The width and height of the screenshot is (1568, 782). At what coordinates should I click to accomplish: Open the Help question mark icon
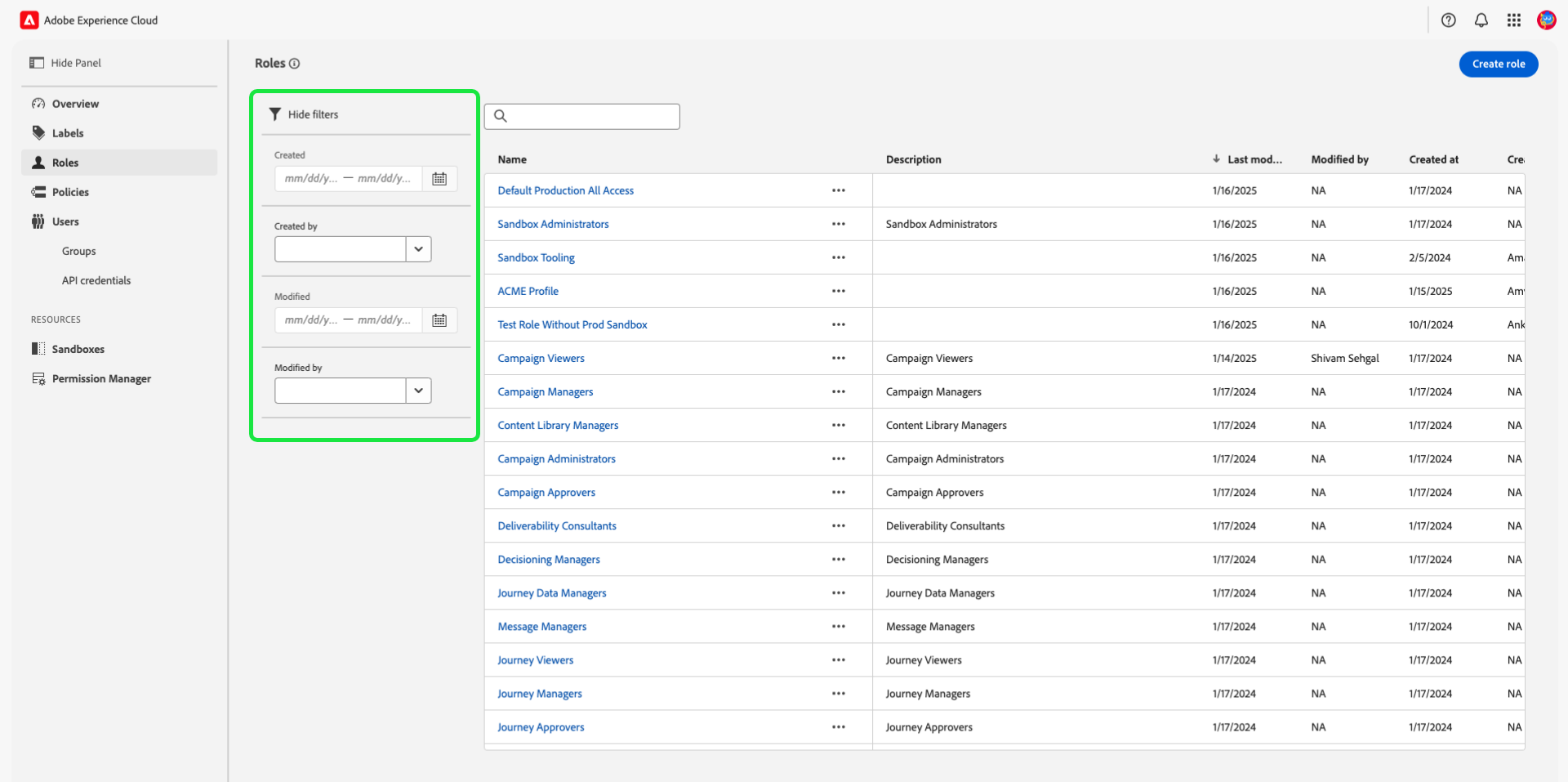[x=1448, y=20]
